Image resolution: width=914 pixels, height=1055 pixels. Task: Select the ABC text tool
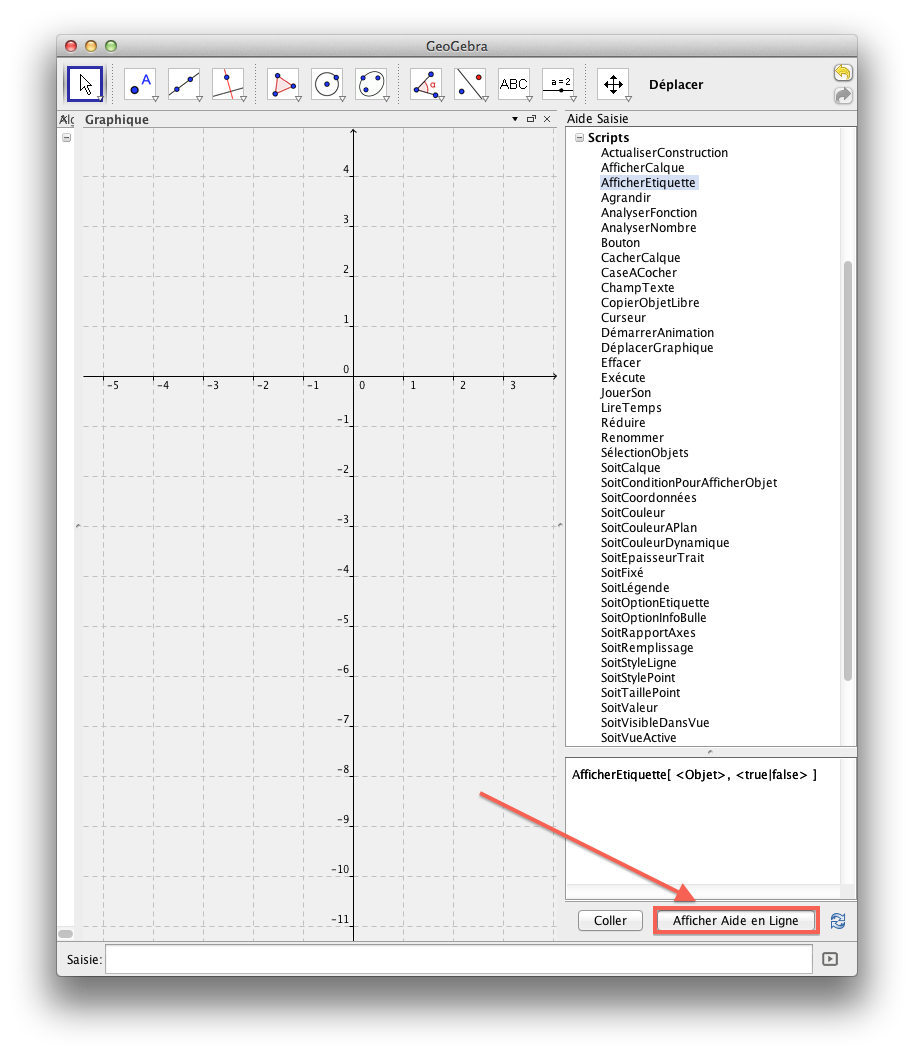point(514,84)
